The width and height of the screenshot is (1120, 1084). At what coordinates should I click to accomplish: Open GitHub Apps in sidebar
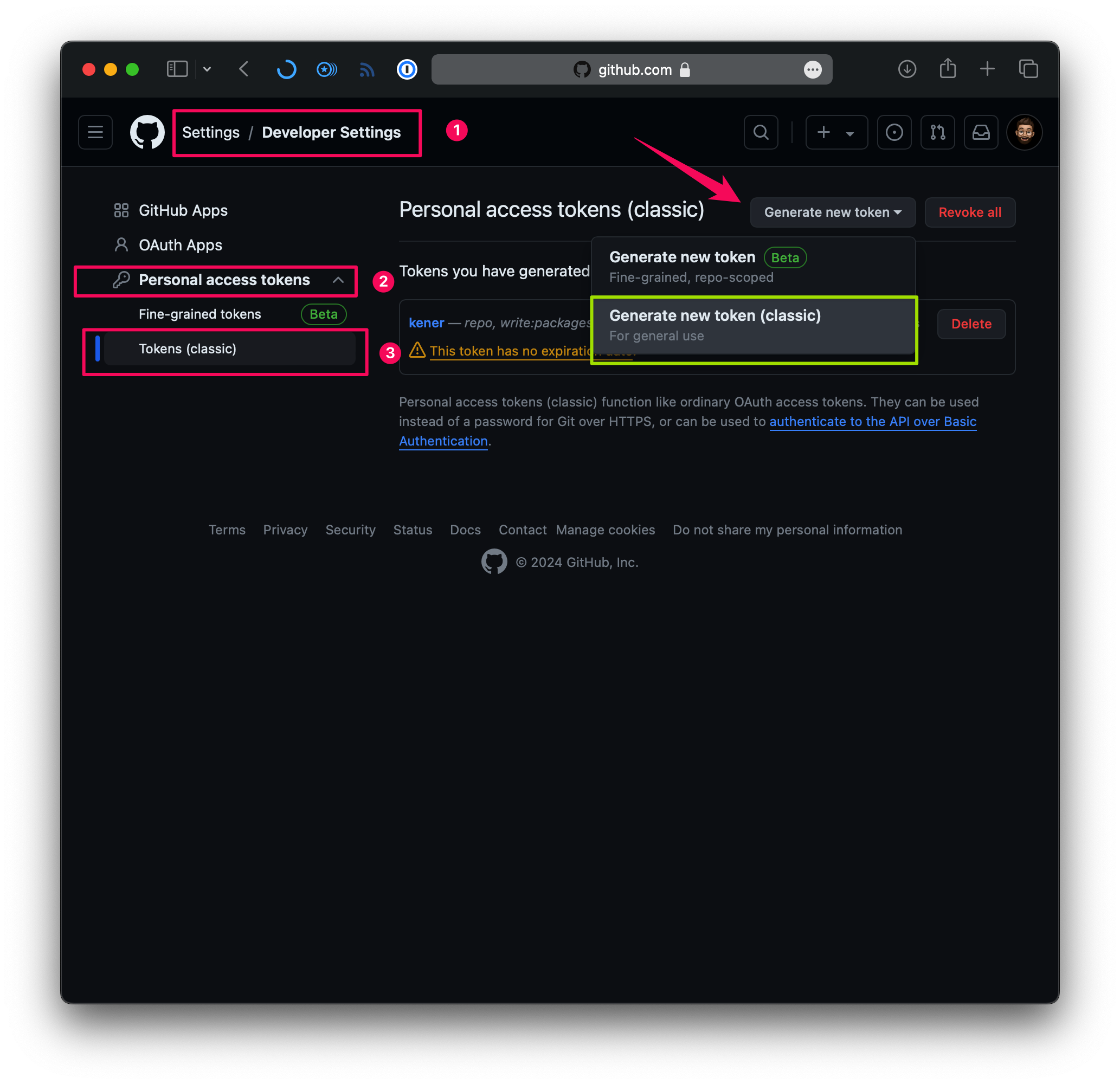(183, 210)
